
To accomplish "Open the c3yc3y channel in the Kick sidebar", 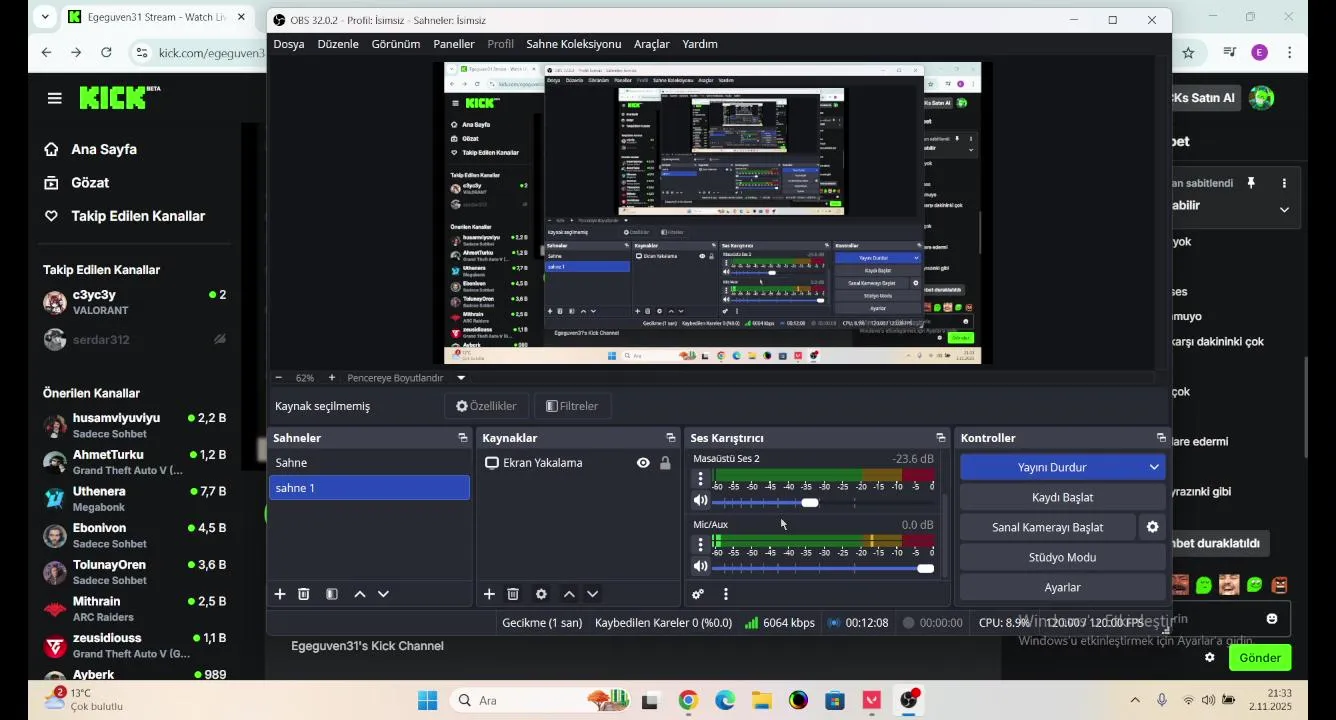I will (135, 302).
